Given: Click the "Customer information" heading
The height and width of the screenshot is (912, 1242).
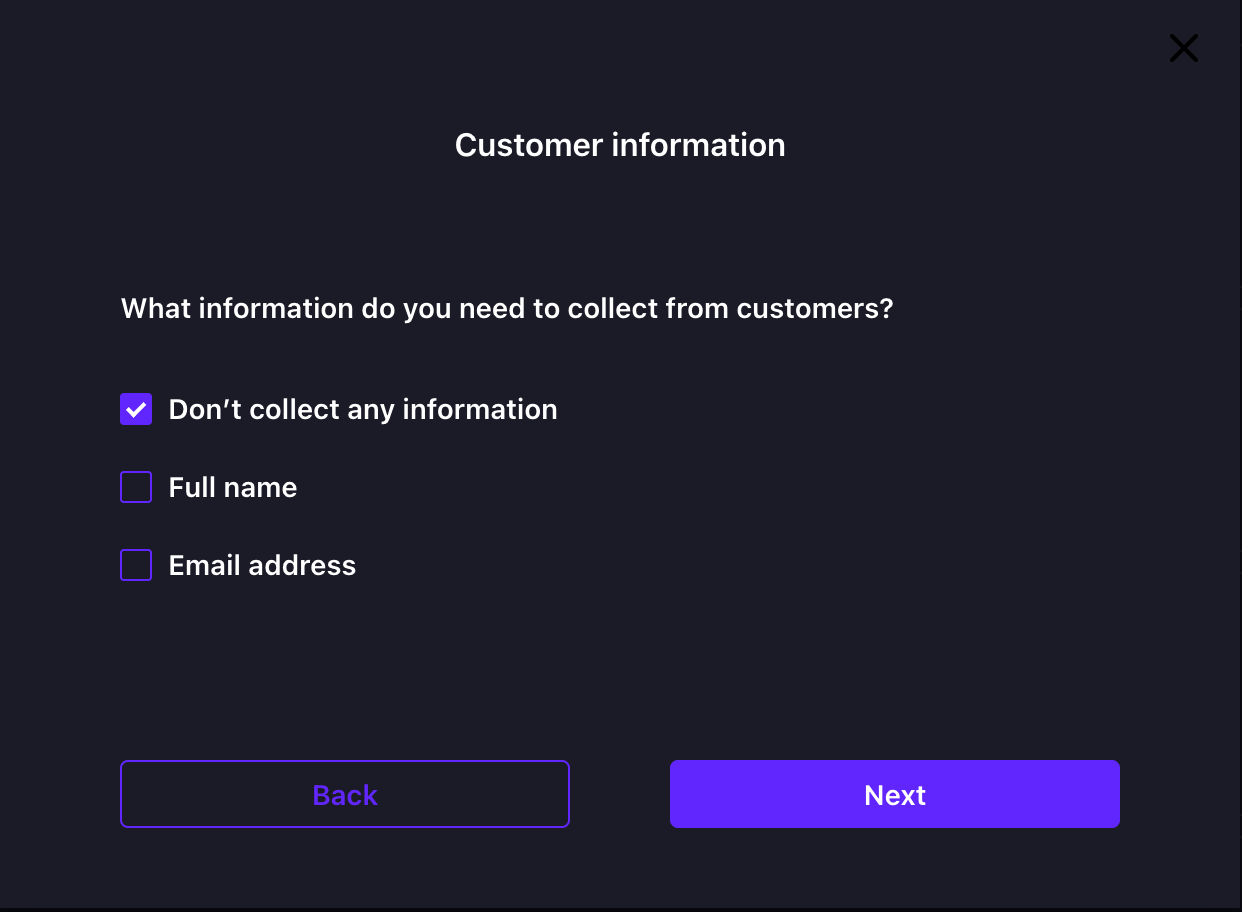Looking at the screenshot, I should (620, 145).
